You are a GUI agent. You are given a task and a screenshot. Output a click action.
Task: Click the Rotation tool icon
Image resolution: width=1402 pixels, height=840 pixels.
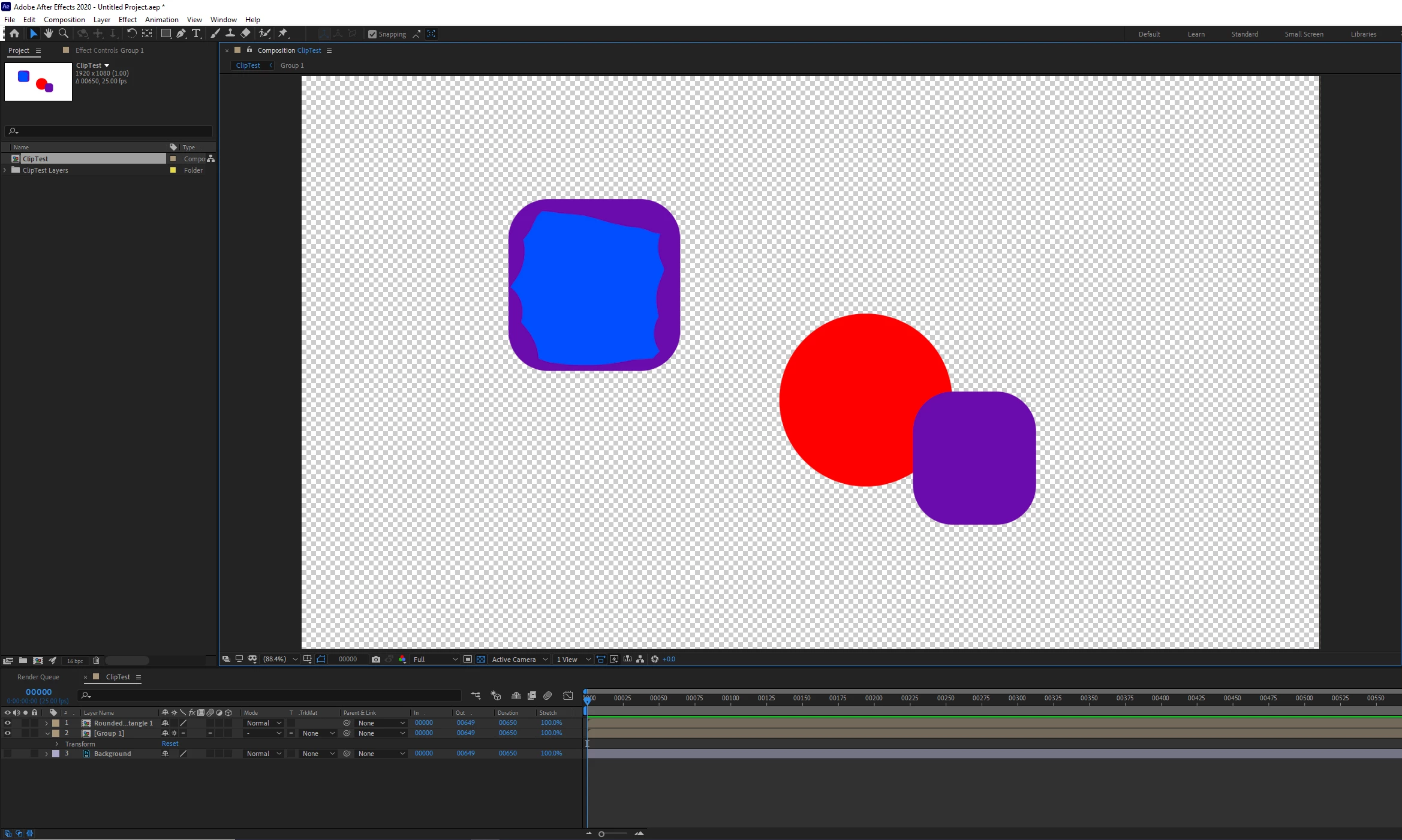point(131,34)
